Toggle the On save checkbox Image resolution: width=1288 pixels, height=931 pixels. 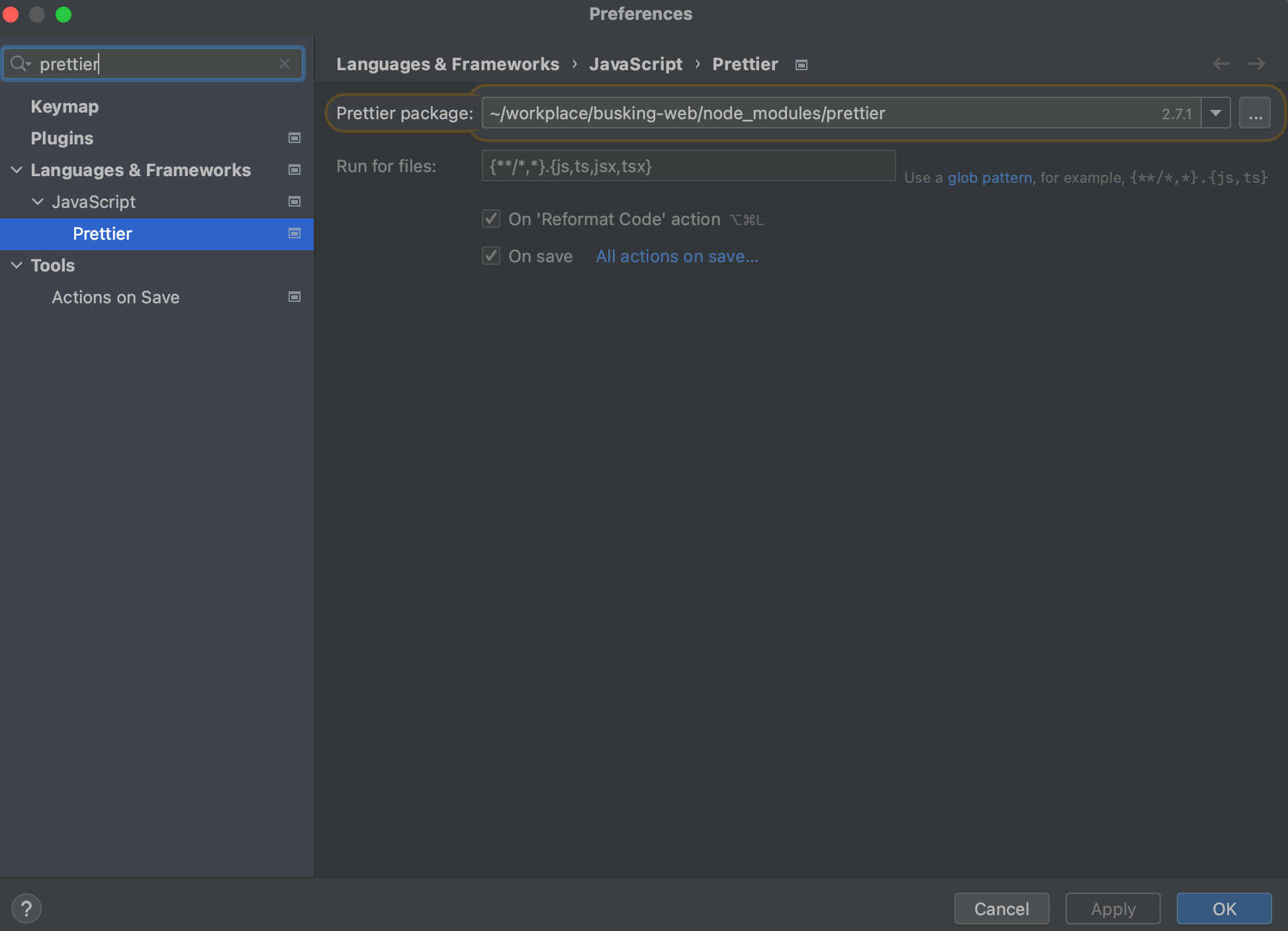pos(491,256)
